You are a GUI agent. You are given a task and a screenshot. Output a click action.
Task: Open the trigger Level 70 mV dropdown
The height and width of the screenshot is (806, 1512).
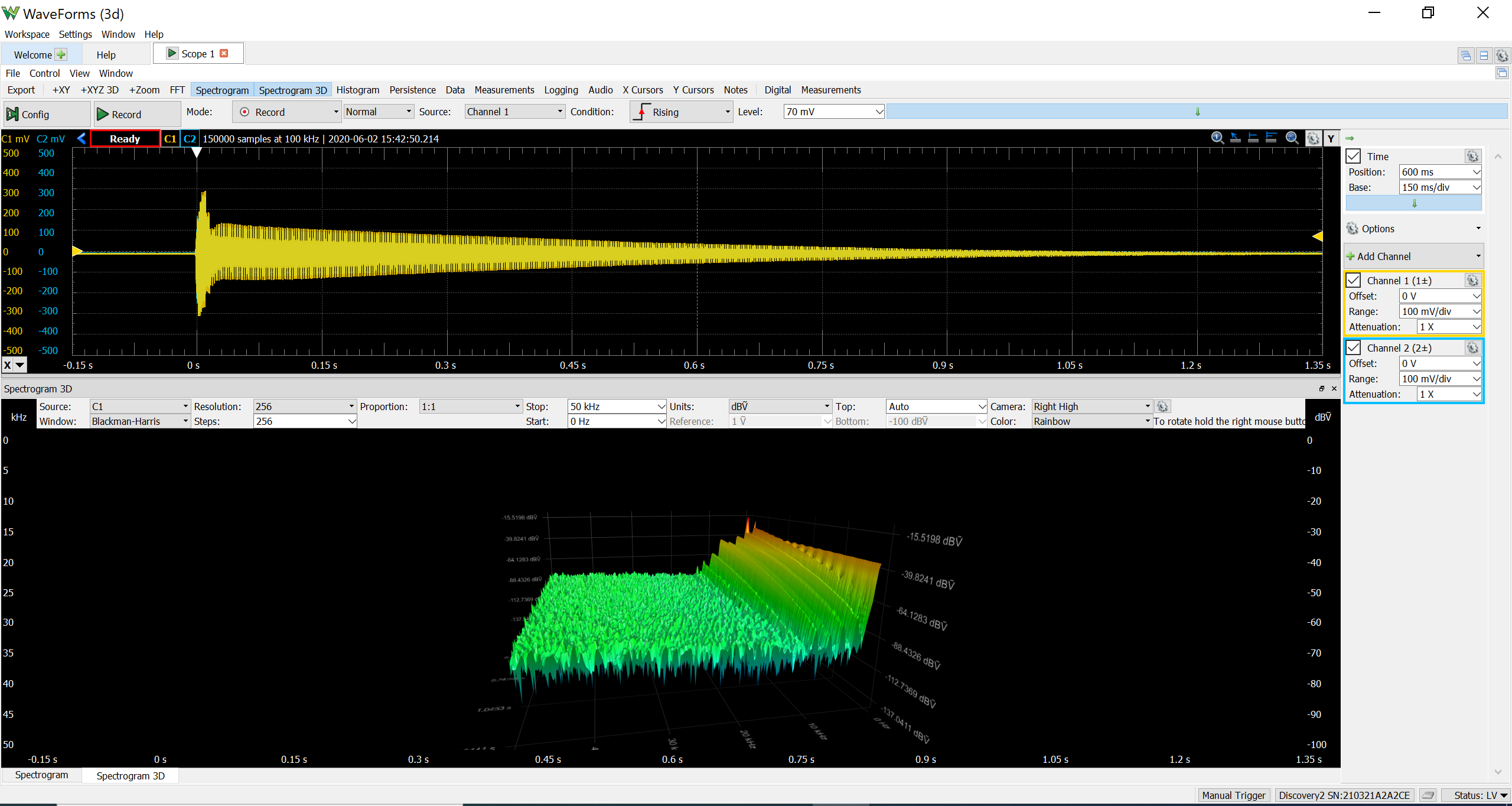click(833, 112)
